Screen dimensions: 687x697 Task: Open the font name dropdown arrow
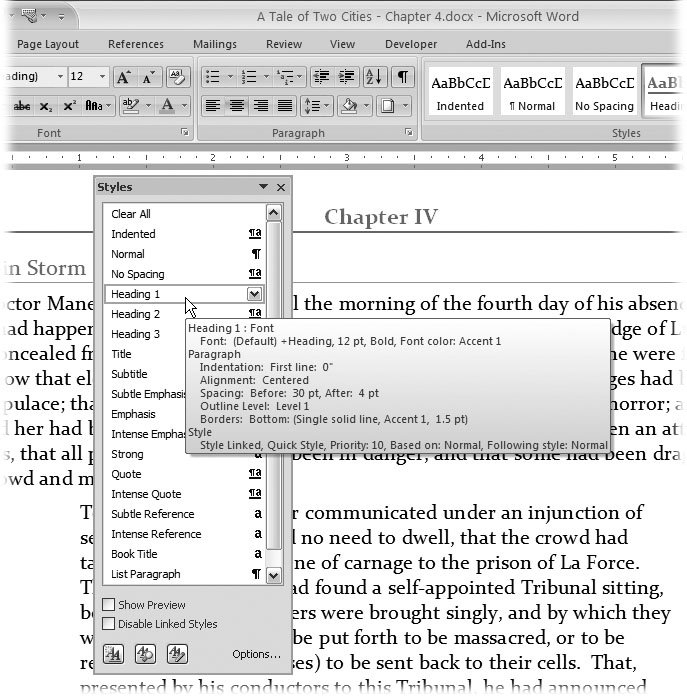click(x=60, y=76)
